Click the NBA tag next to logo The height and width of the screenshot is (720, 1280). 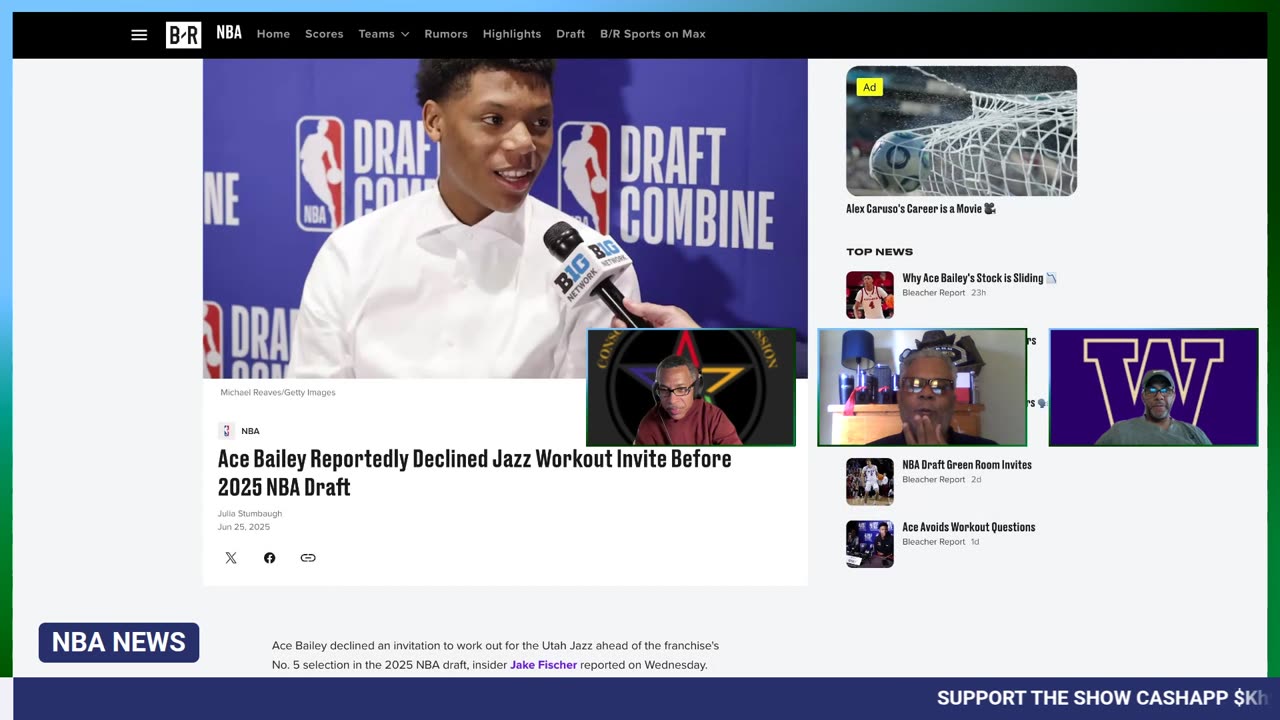point(250,431)
